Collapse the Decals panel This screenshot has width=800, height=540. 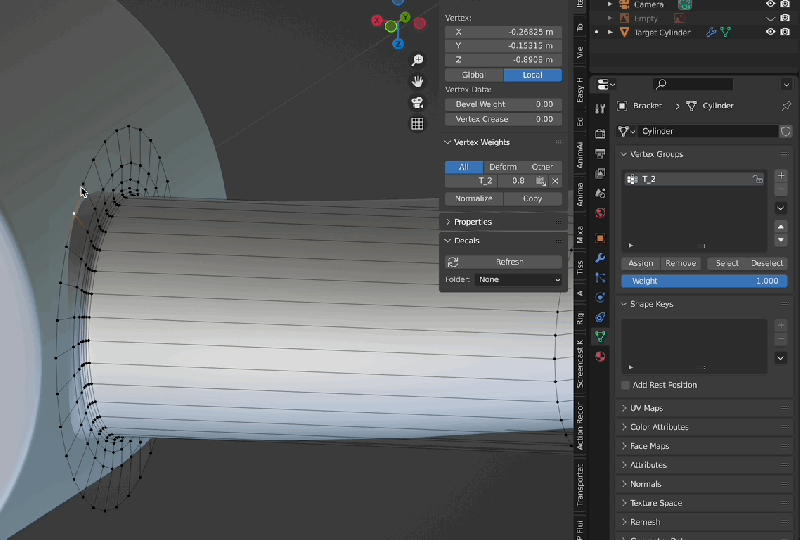coord(447,241)
